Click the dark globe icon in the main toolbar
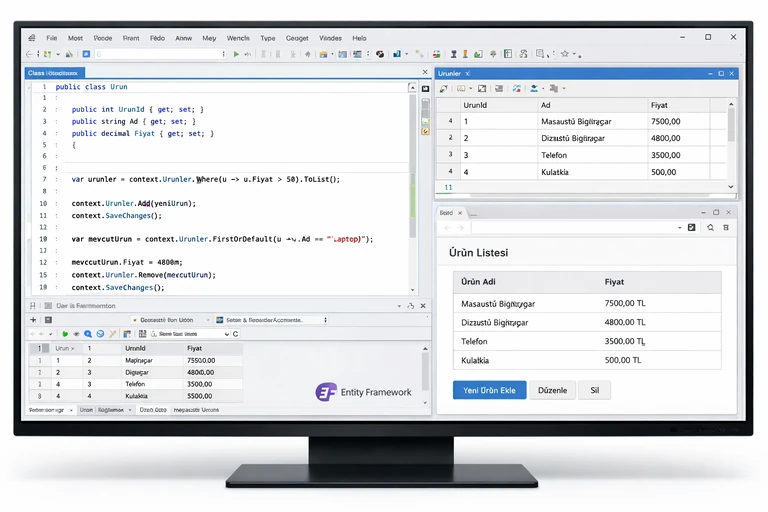Image resolution: width=768 pixels, height=512 pixels. (x=380, y=54)
